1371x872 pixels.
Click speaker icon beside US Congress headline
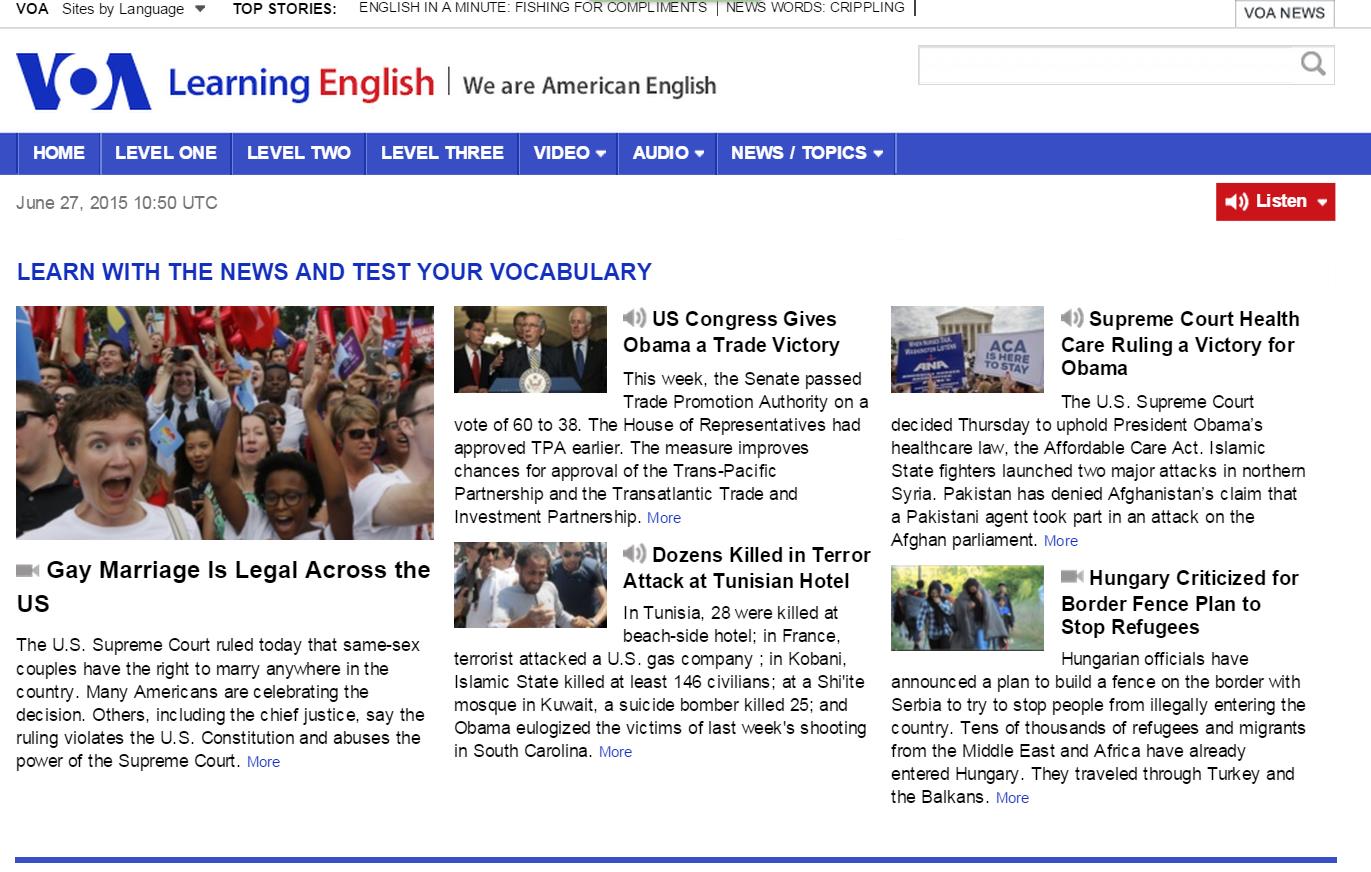(x=634, y=318)
